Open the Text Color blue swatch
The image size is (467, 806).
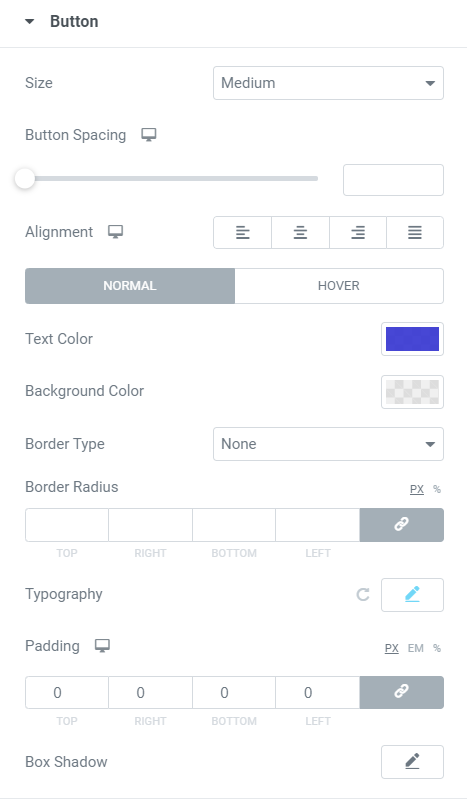click(x=412, y=339)
